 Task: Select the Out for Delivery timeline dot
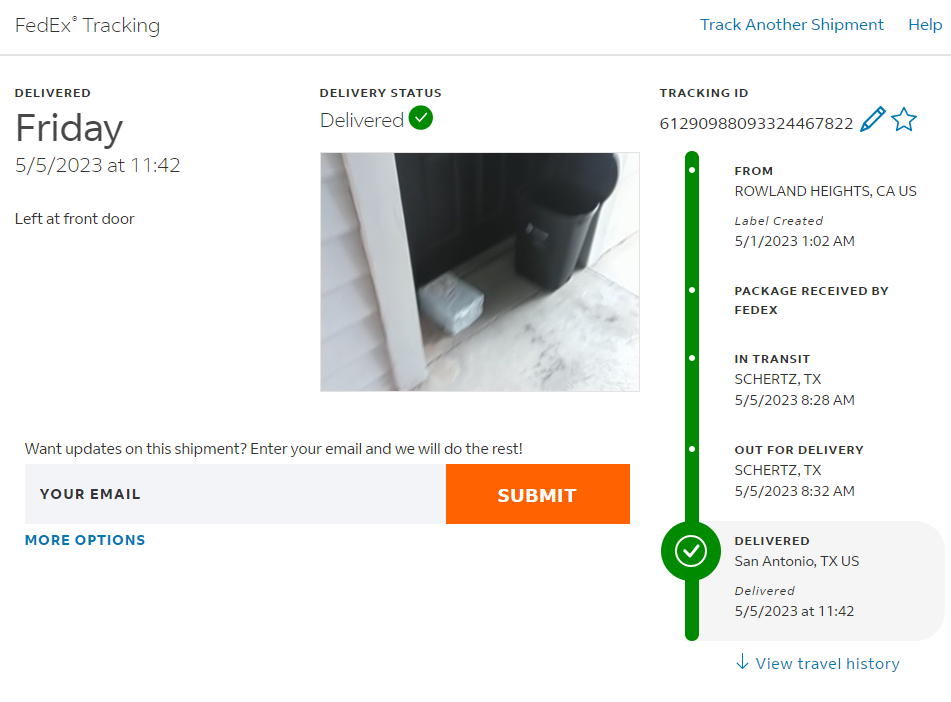[x=692, y=449]
